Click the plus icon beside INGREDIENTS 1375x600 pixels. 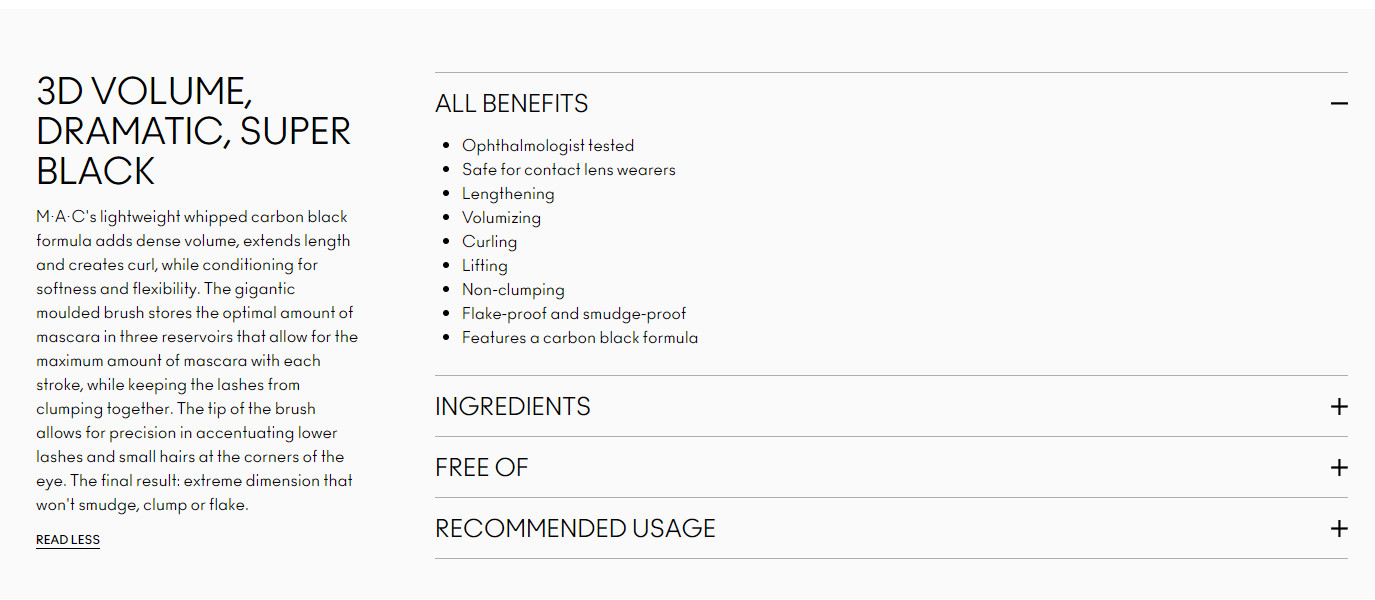pos(1339,407)
